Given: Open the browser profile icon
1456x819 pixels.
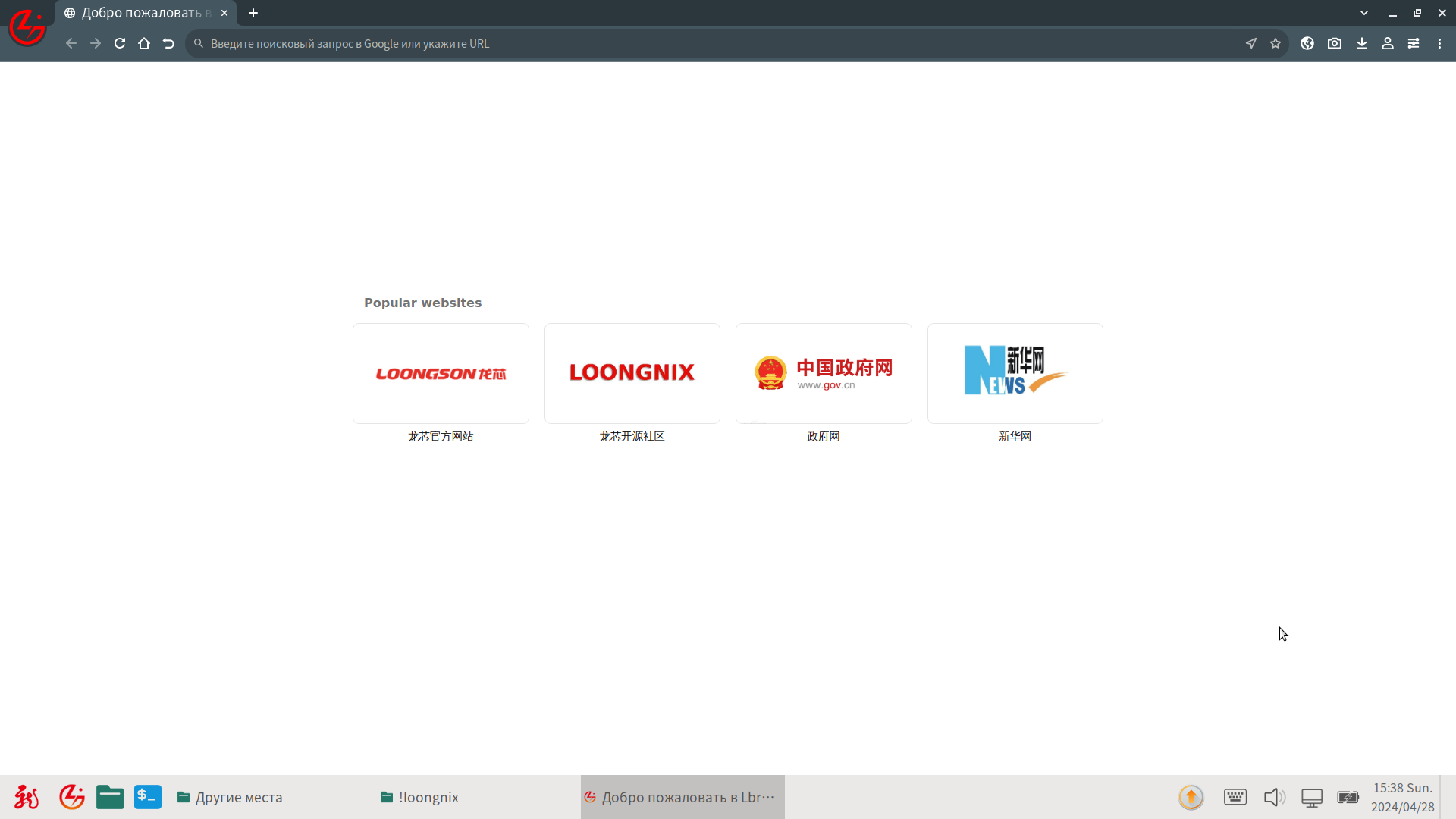Looking at the screenshot, I should (x=1388, y=43).
